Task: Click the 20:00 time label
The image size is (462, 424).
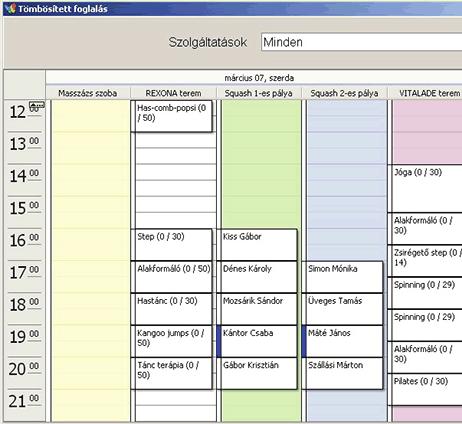Action: [x=24, y=369]
